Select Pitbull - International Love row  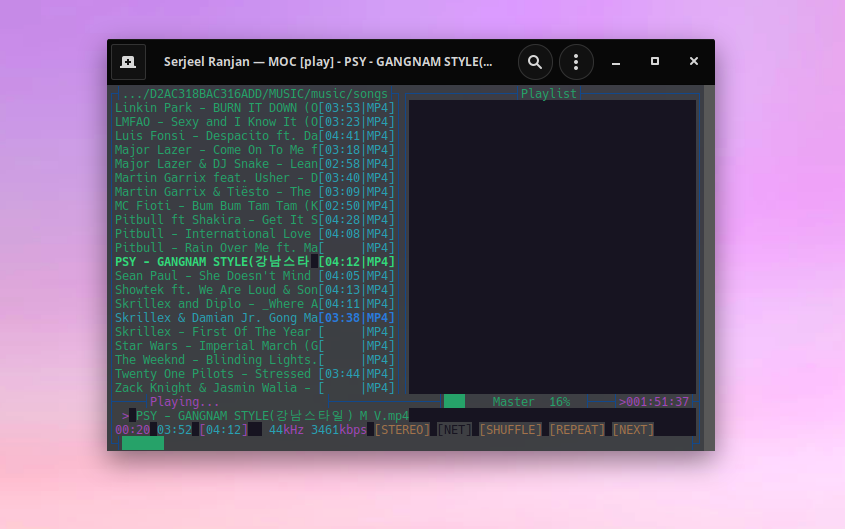click(x=254, y=234)
